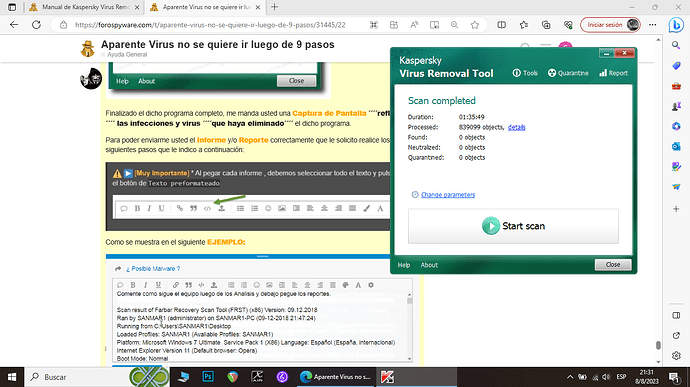Refresh the current browser page
This screenshot has width=690, height=387.
(x=37, y=25)
